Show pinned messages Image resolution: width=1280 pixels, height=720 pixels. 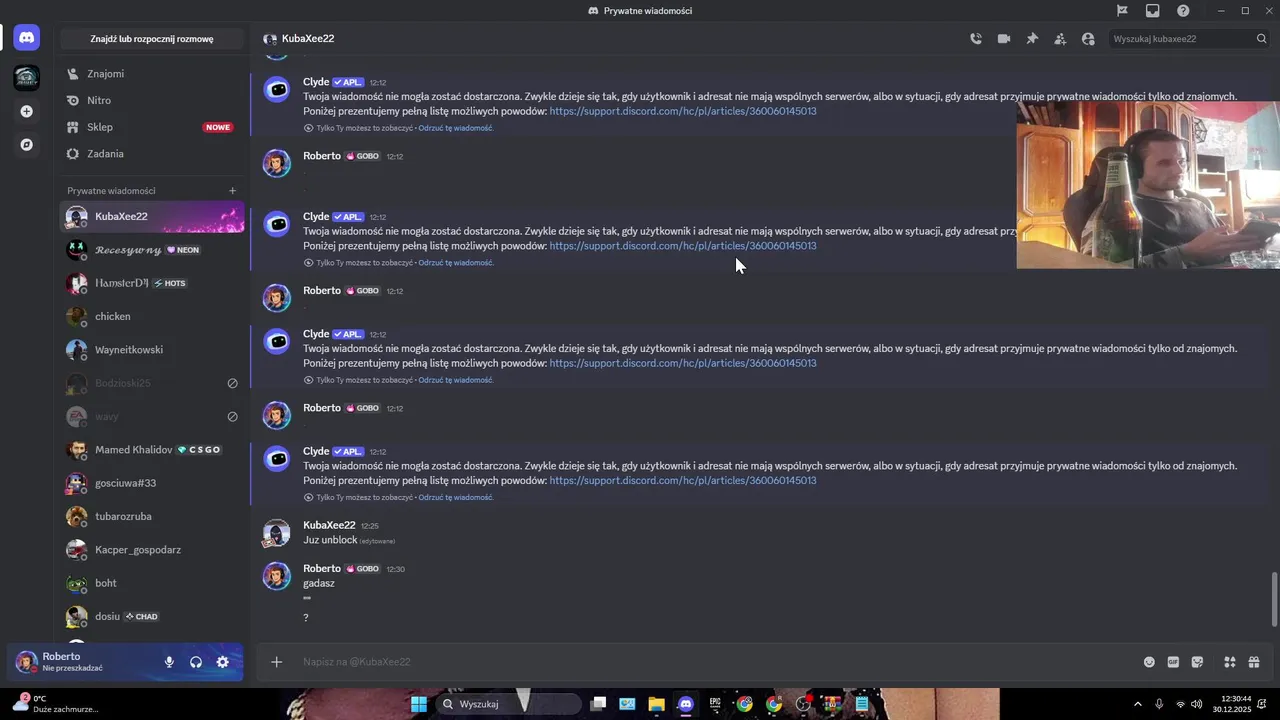click(1032, 39)
